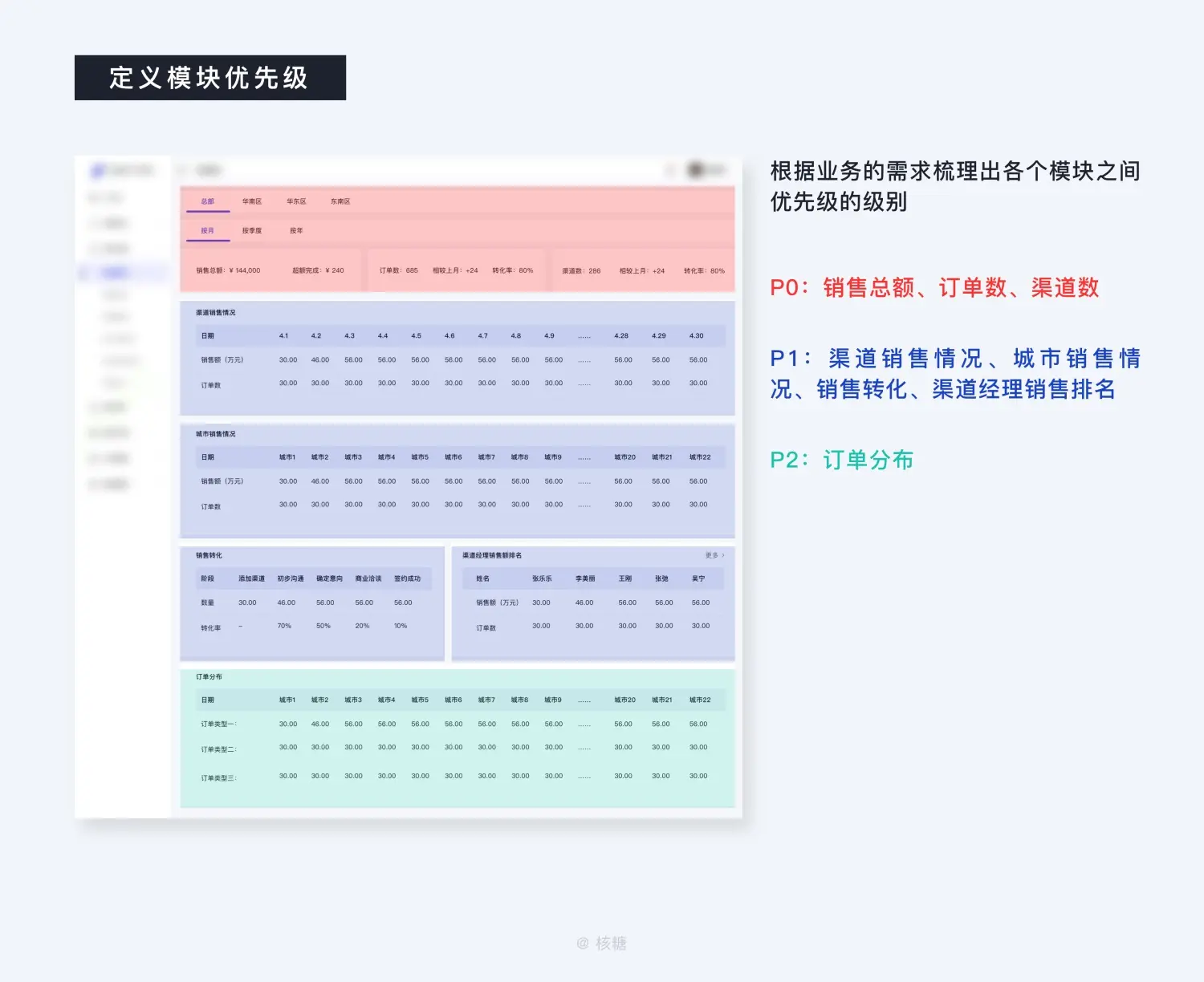Select 城市6 header in 城市销售情况 table

pos(454,457)
